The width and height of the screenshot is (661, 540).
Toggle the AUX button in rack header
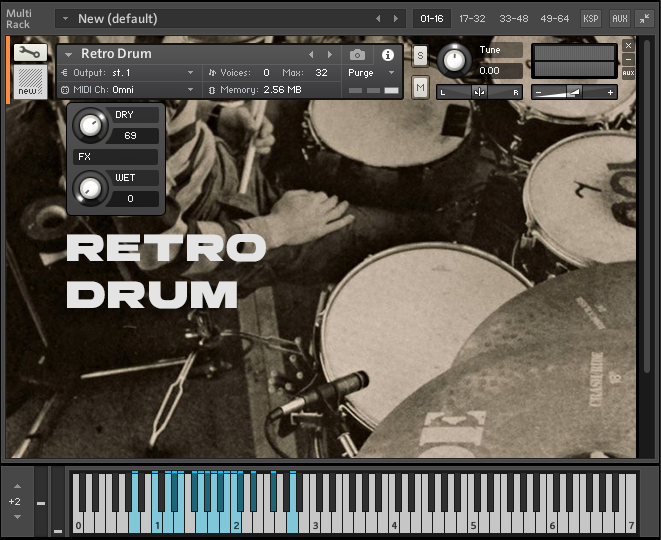pos(620,19)
